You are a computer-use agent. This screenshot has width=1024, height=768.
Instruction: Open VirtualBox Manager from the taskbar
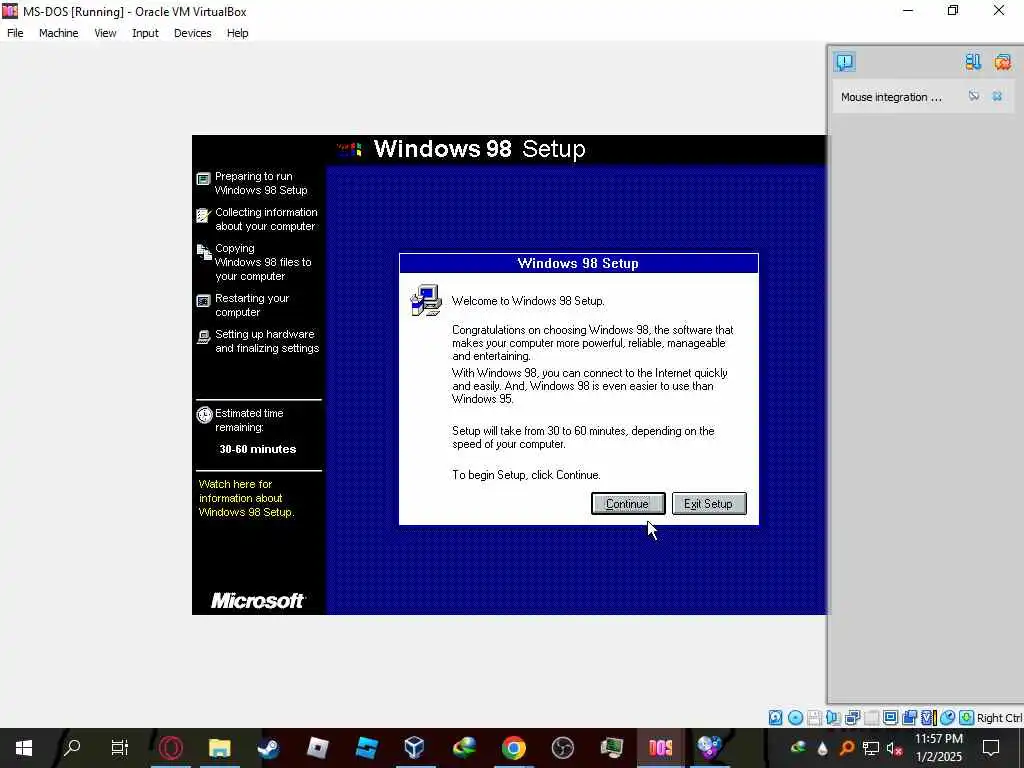[x=415, y=748]
